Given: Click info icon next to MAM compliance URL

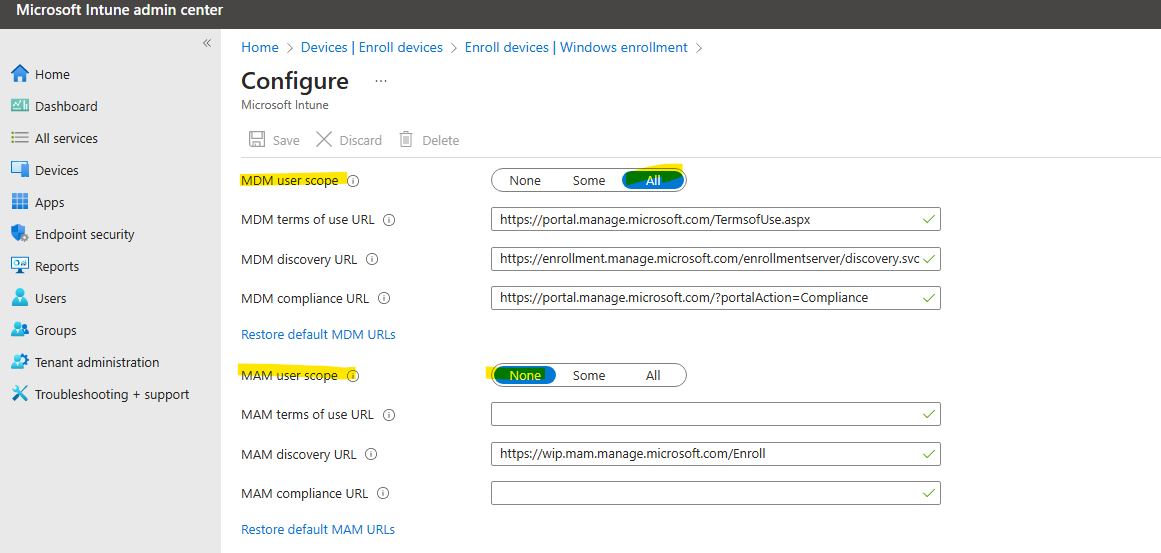Looking at the screenshot, I should [384, 493].
